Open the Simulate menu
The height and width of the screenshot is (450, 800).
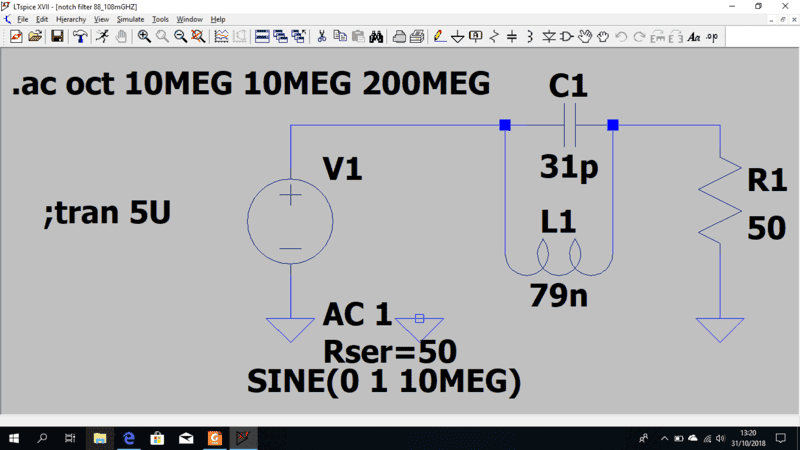tap(130, 19)
